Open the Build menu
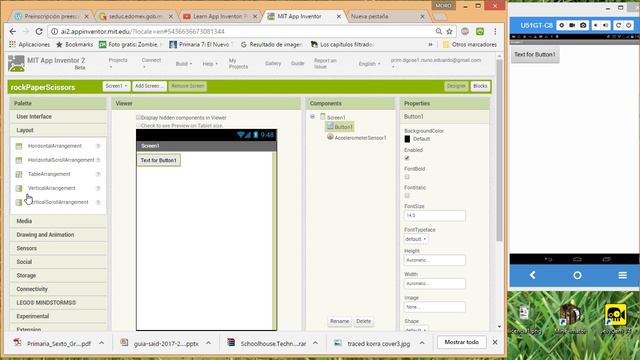This screenshot has height=360, width=640. tap(184, 64)
